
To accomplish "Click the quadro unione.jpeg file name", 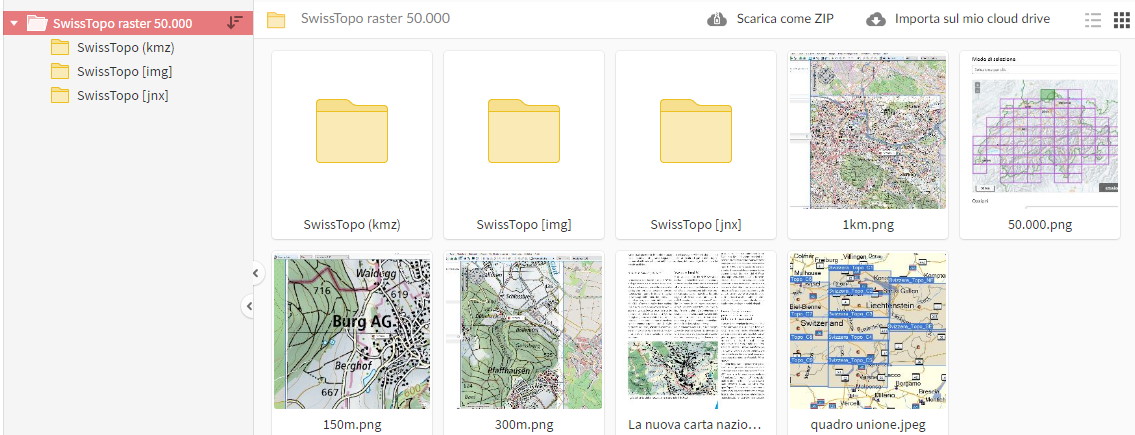I will pyautogui.click(x=868, y=424).
